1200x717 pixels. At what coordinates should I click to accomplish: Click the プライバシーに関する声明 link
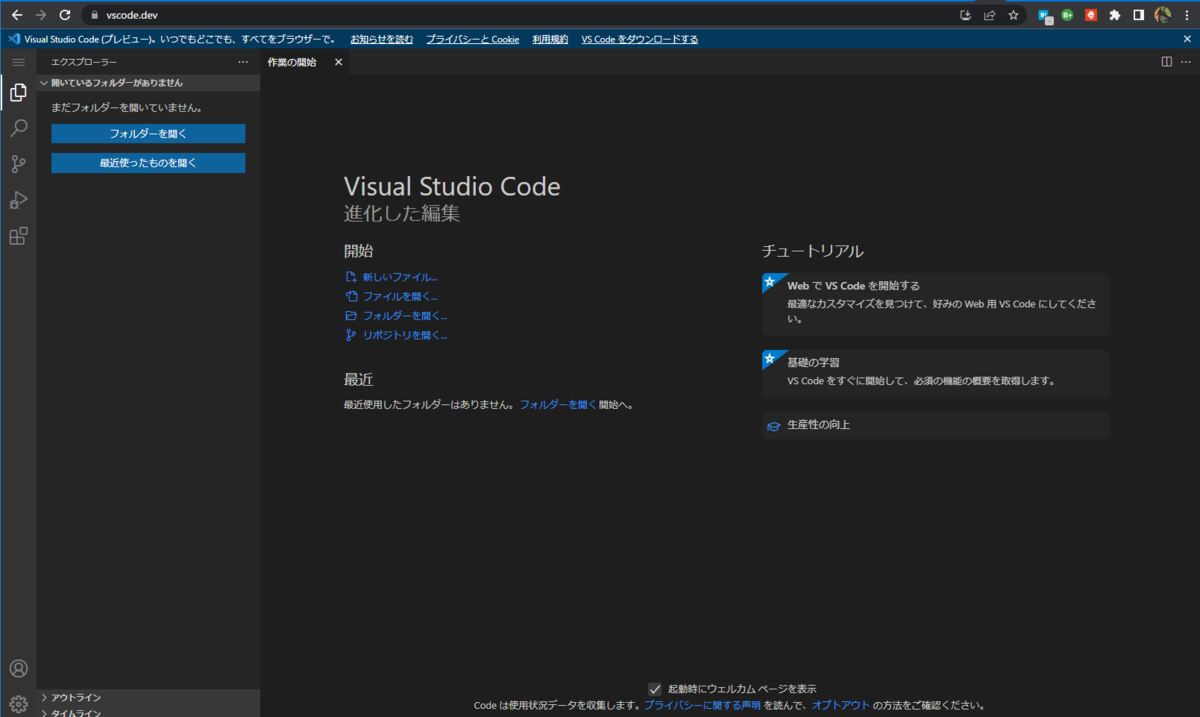click(702, 706)
